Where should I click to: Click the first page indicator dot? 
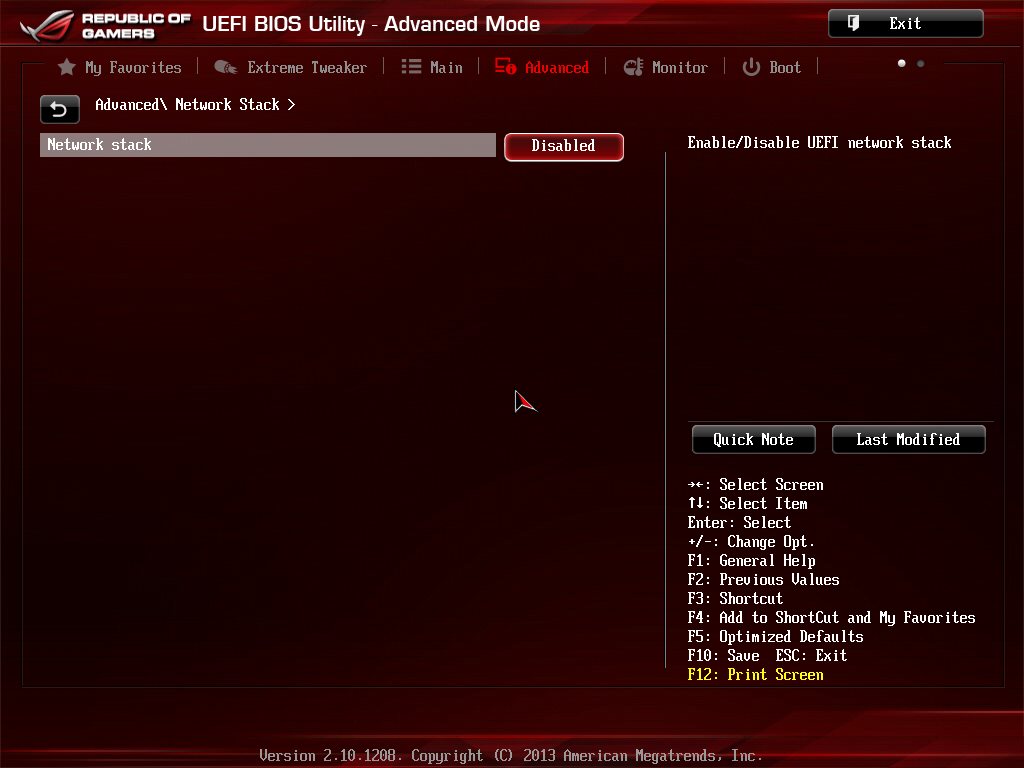point(902,63)
